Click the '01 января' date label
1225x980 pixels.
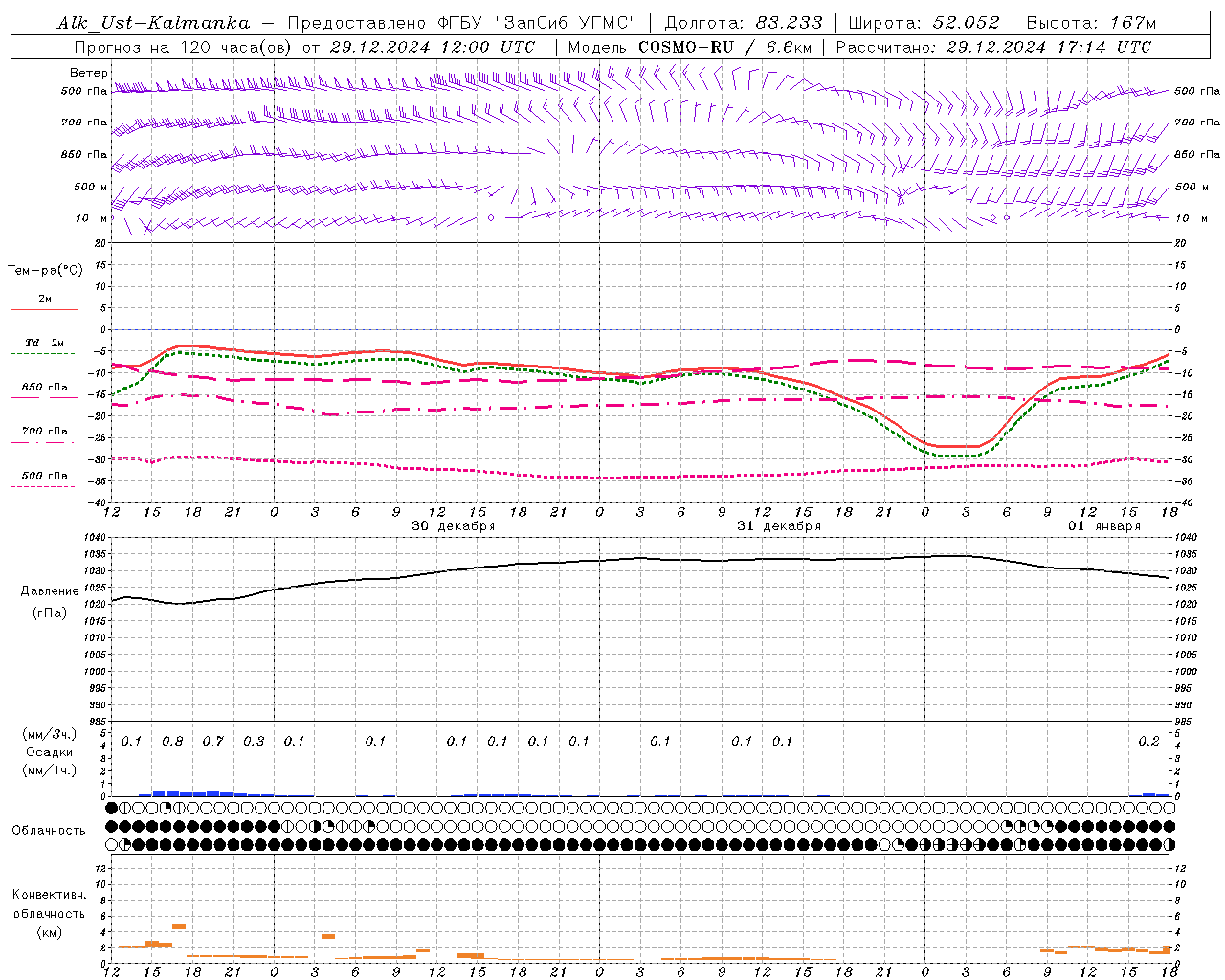pyautogui.click(x=1104, y=526)
